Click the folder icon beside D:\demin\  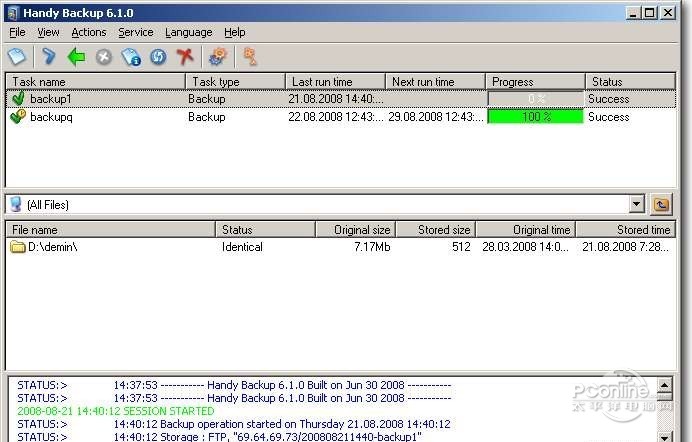[x=18, y=247]
